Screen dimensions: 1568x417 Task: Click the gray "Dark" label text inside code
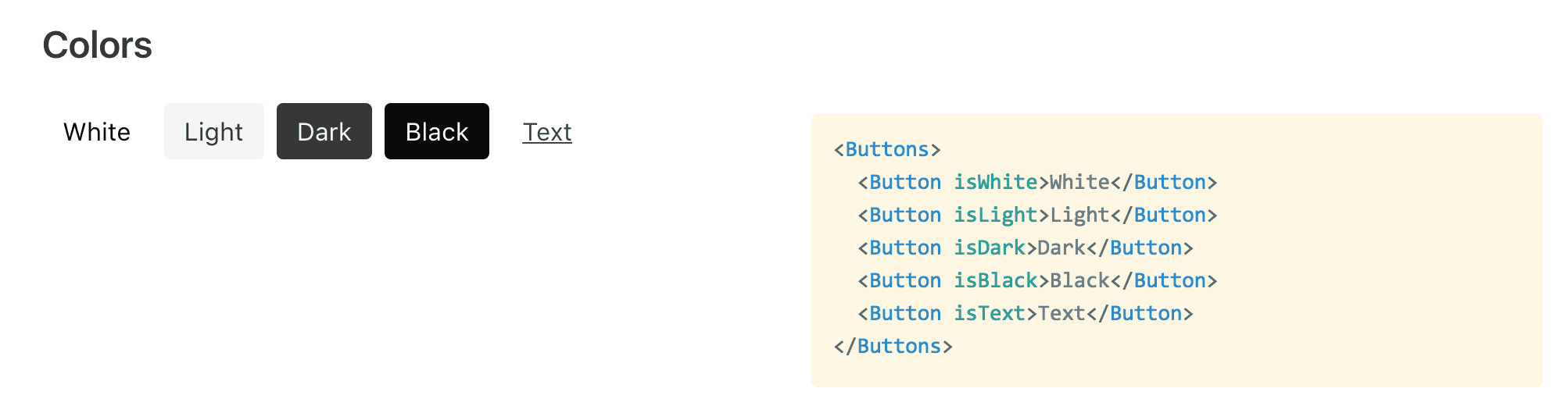click(1061, 248)
